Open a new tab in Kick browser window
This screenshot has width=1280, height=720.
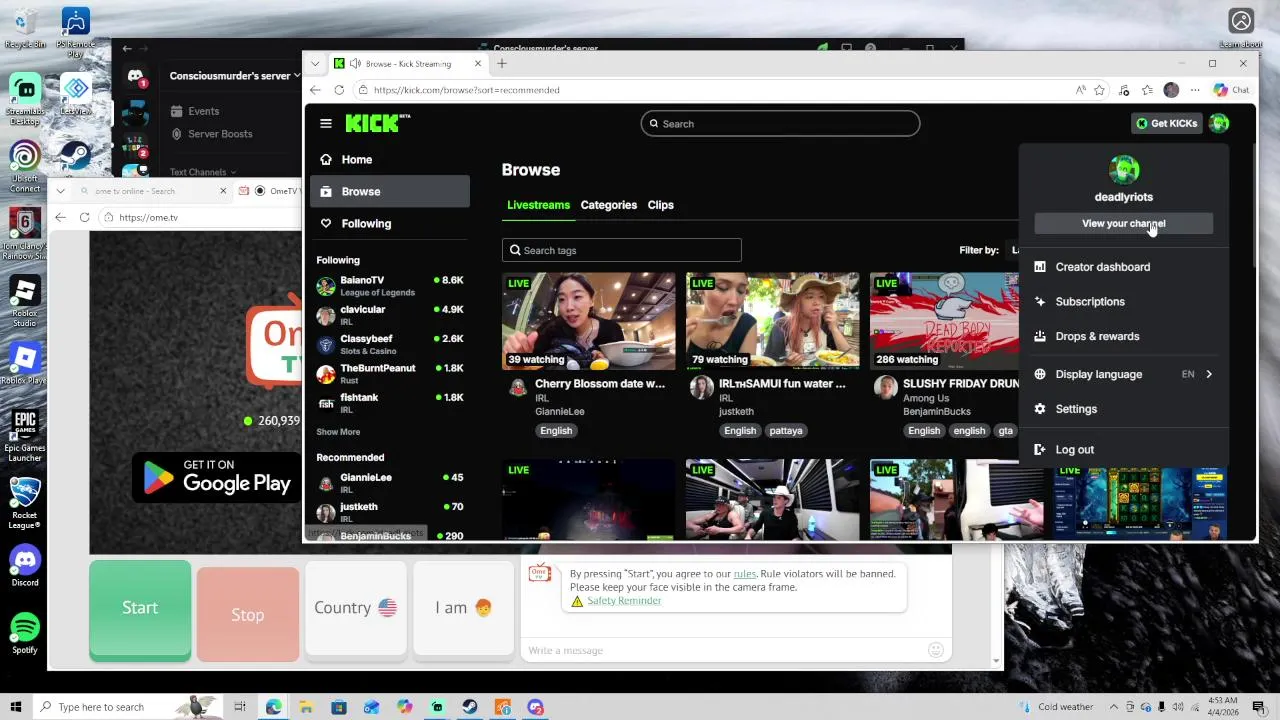(x=502, y=63)
